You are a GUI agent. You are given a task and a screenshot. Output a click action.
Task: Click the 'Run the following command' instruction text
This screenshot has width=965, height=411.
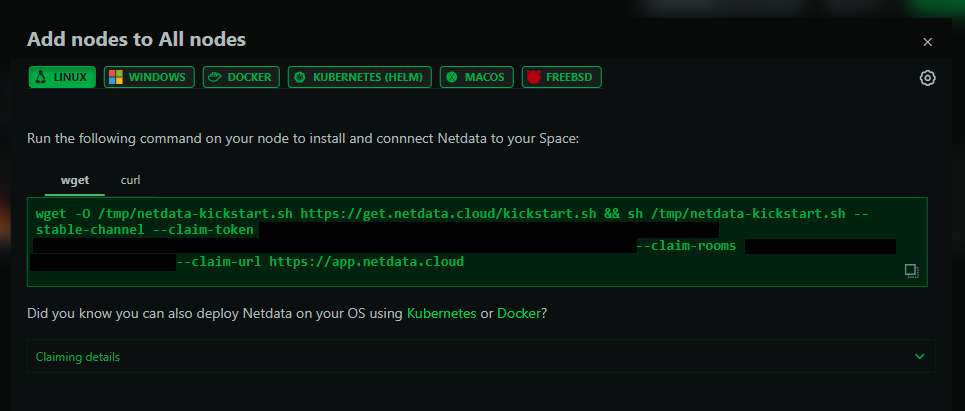(303, 138)
